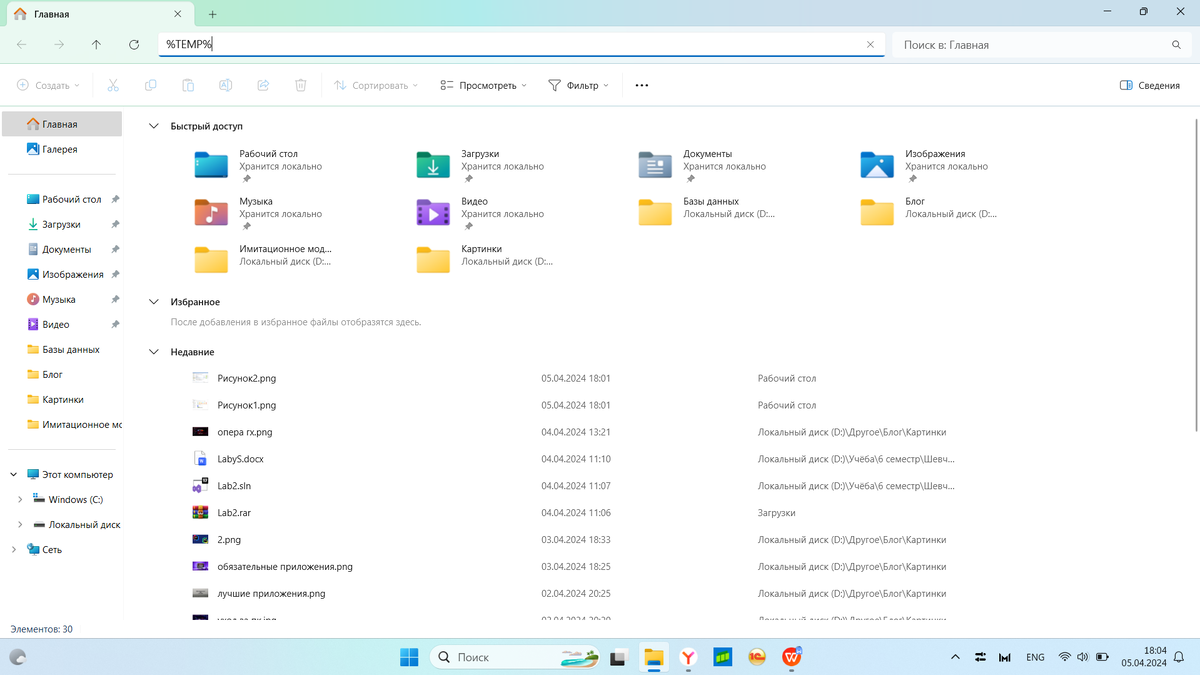
Task: Click the Back navigation arrow
Action: [x=22, y=45]
